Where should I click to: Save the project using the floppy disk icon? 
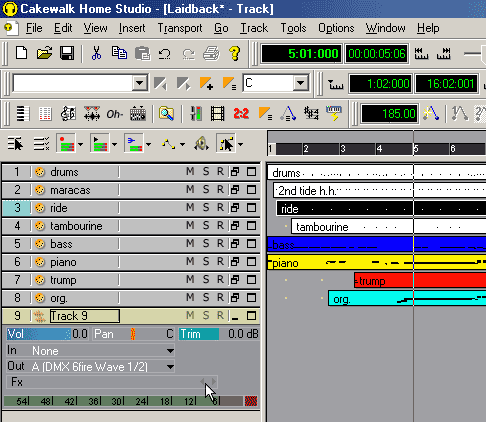click(x=67, y=53)
